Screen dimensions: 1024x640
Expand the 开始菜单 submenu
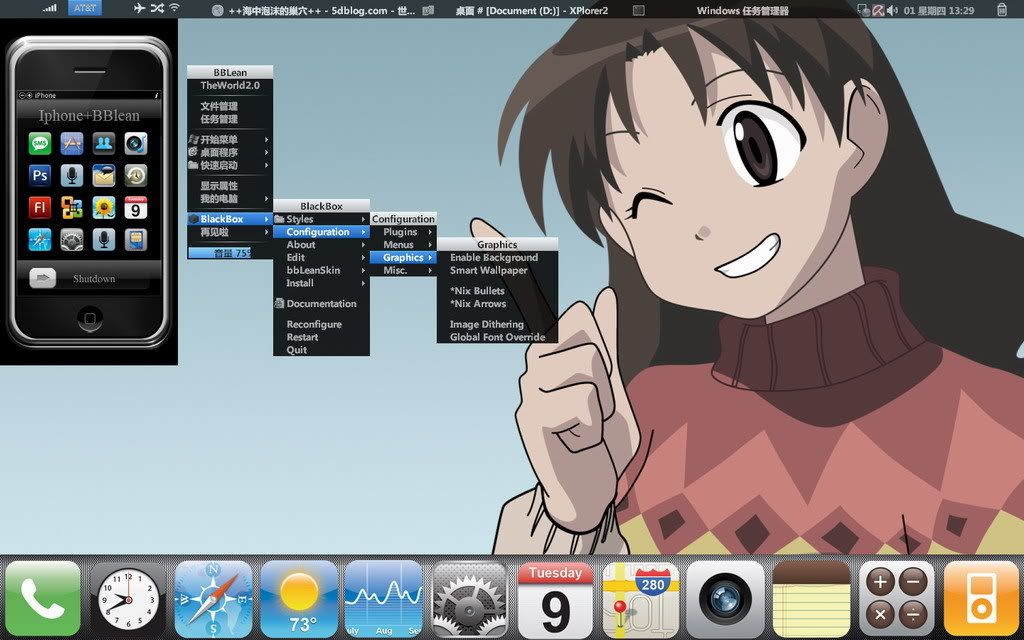(230, 140)
